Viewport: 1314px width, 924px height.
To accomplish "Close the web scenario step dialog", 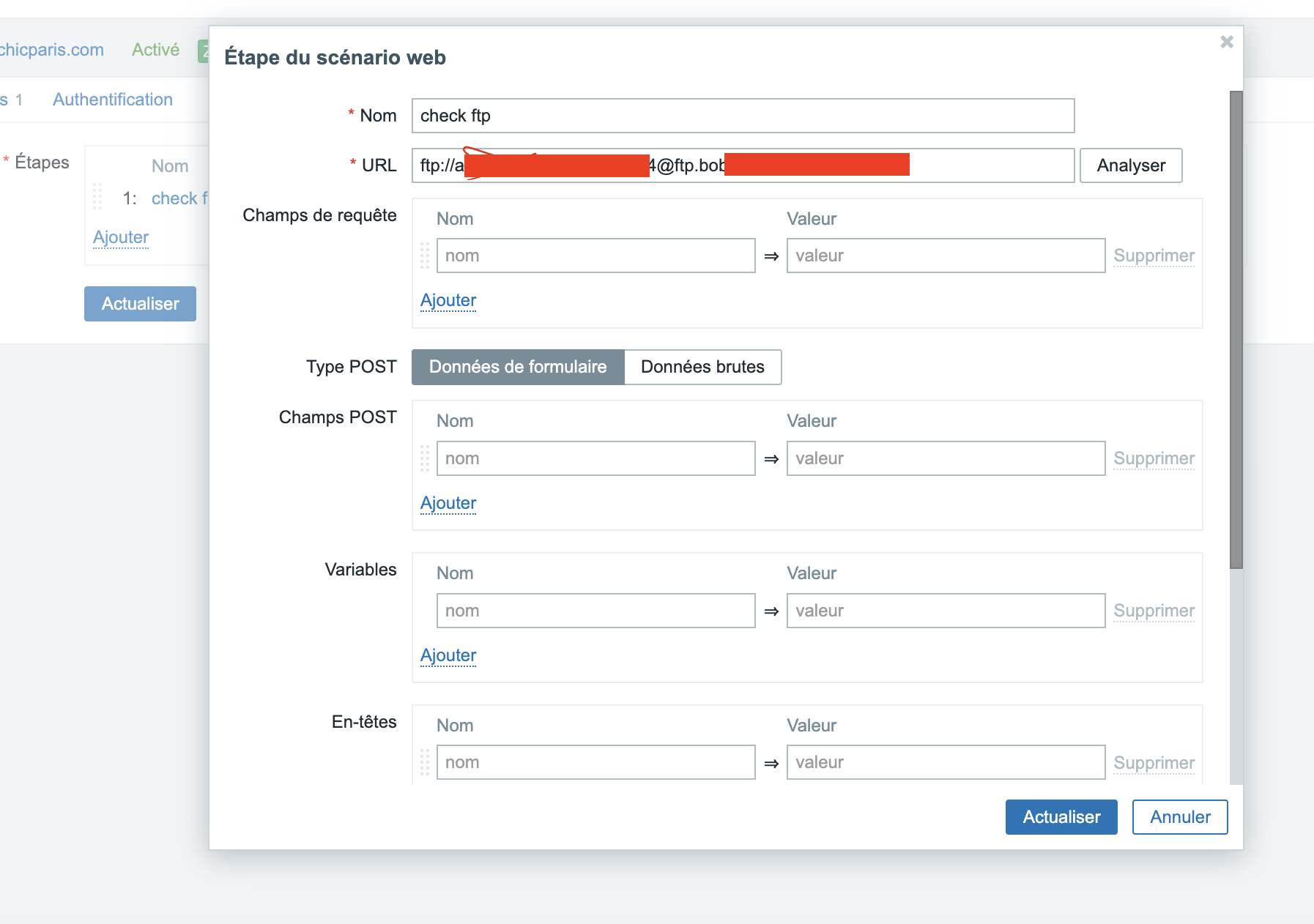I will (1227, 42).
